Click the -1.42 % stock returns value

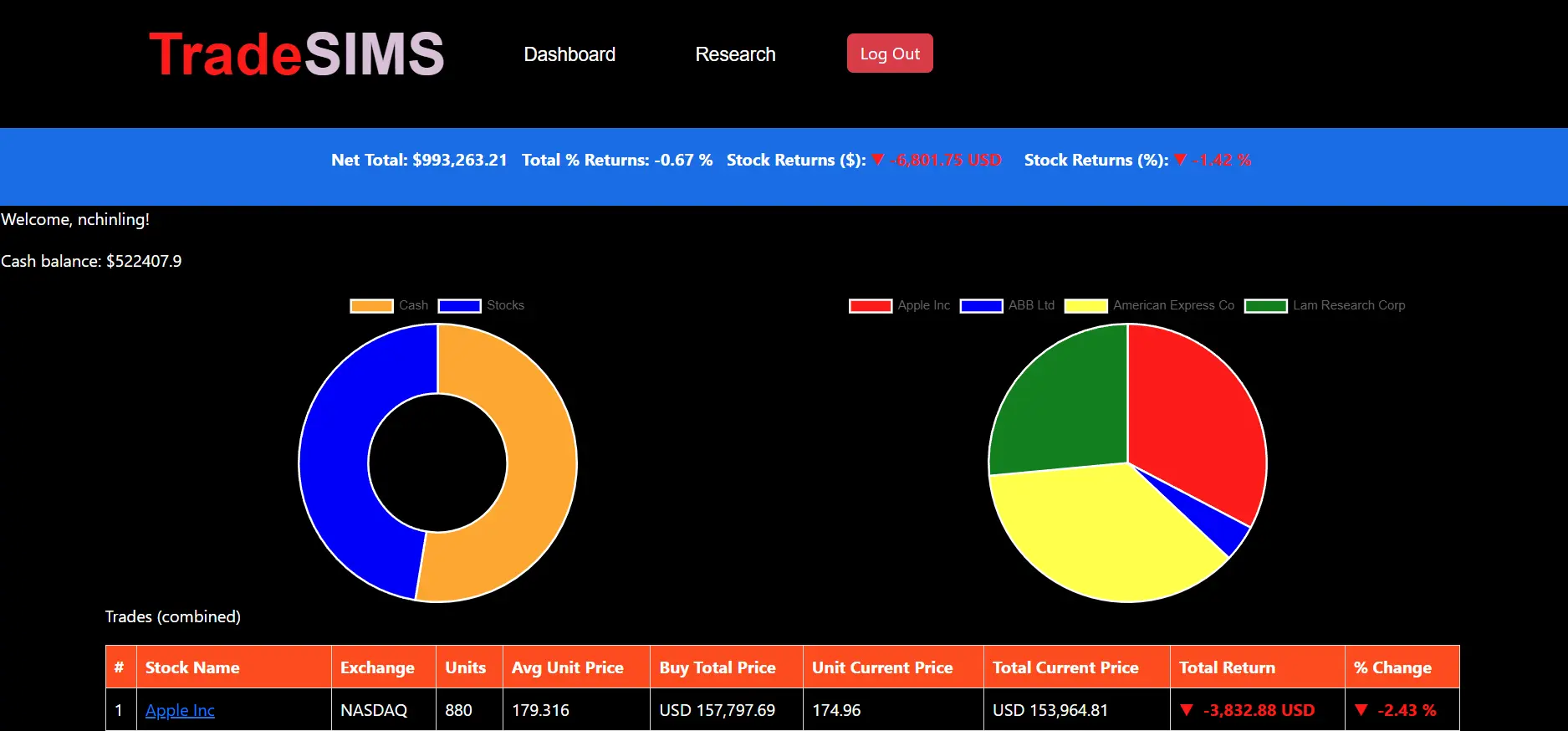[1222, 160]
